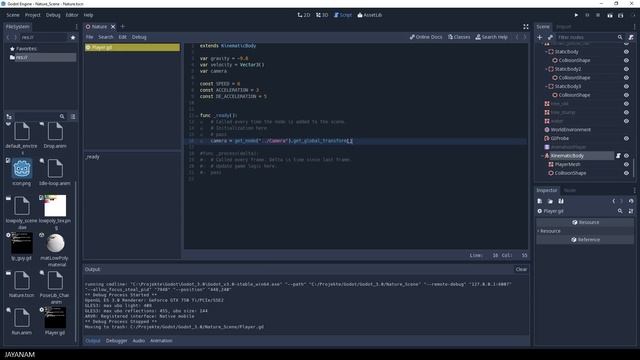The image size is (640, 360).
Task: Switch to the 3D workspace
Action: coord(322,15)
